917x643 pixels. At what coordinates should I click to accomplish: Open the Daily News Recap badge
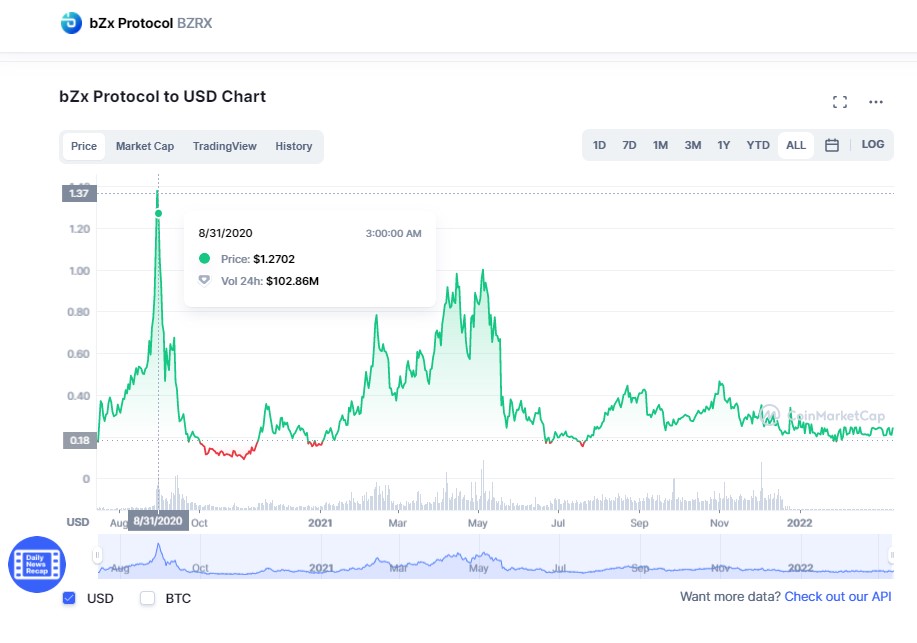point(37,564)
